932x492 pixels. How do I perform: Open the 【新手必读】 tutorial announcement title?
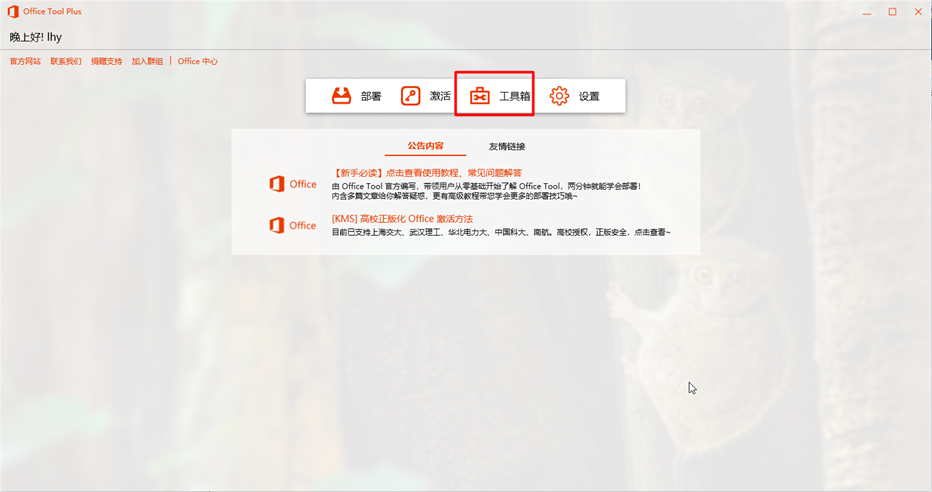(427, 173)
